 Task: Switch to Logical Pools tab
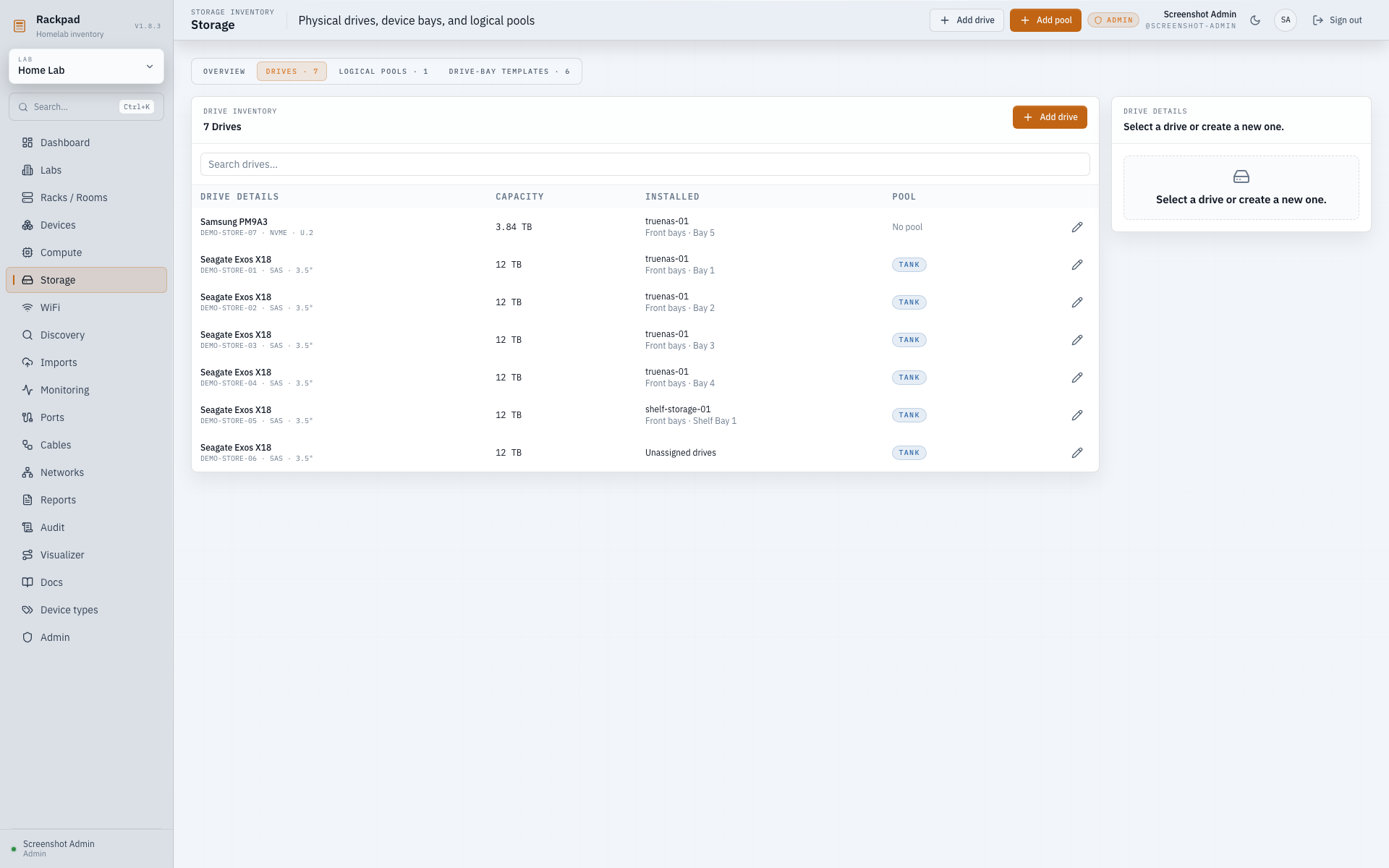point(383,72)
